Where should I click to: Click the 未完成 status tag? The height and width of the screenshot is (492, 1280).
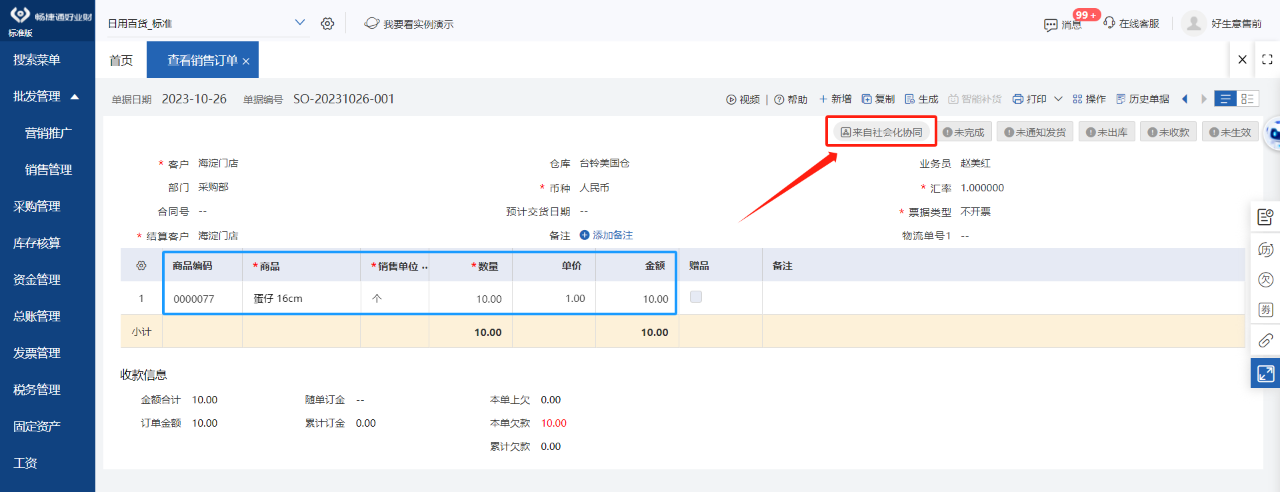[964, 132]
